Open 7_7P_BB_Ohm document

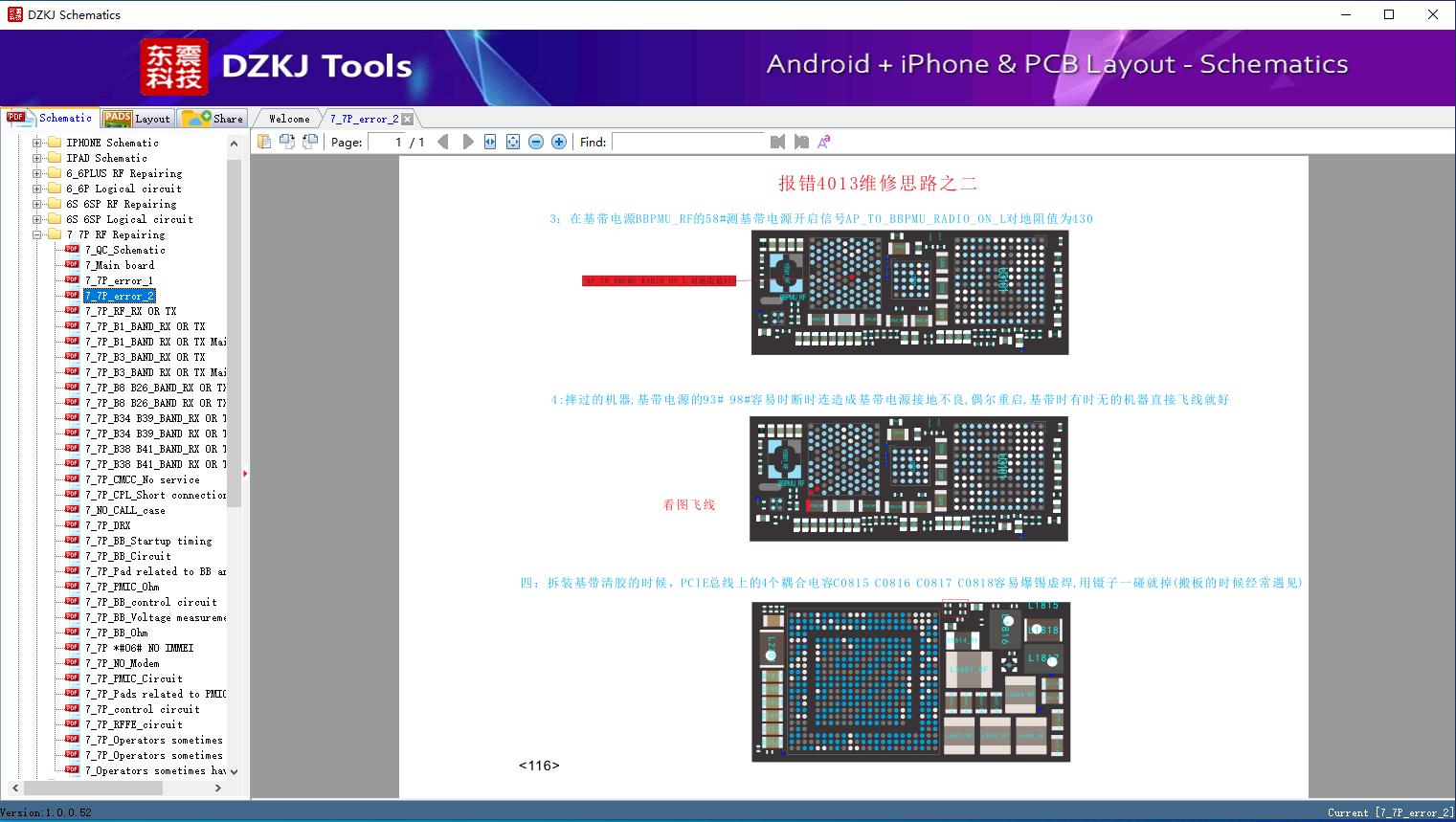click(x=116, y=633)
